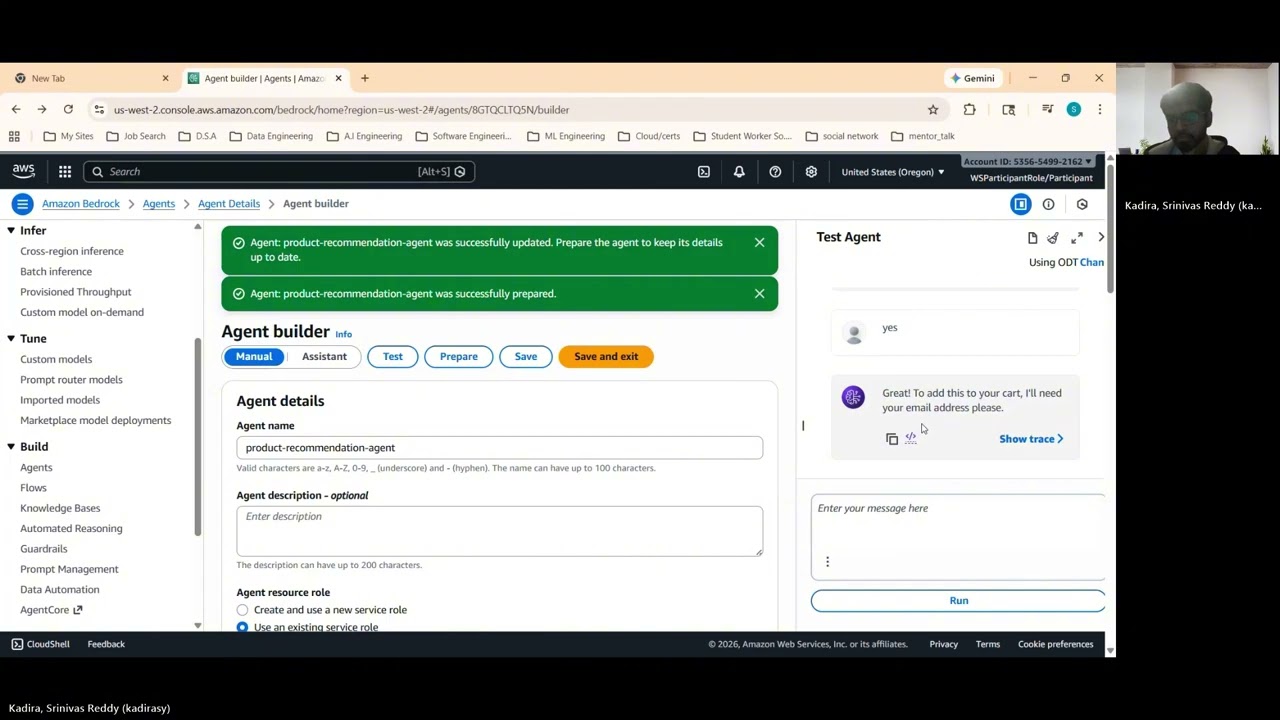
Task: Open Flows in the sidebar
Action: [33, 488]
